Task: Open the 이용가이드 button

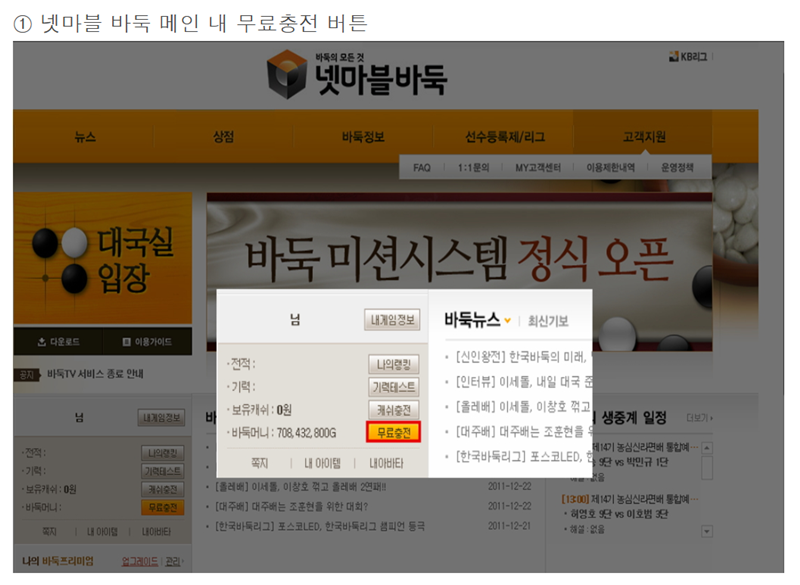Action: 147,342
